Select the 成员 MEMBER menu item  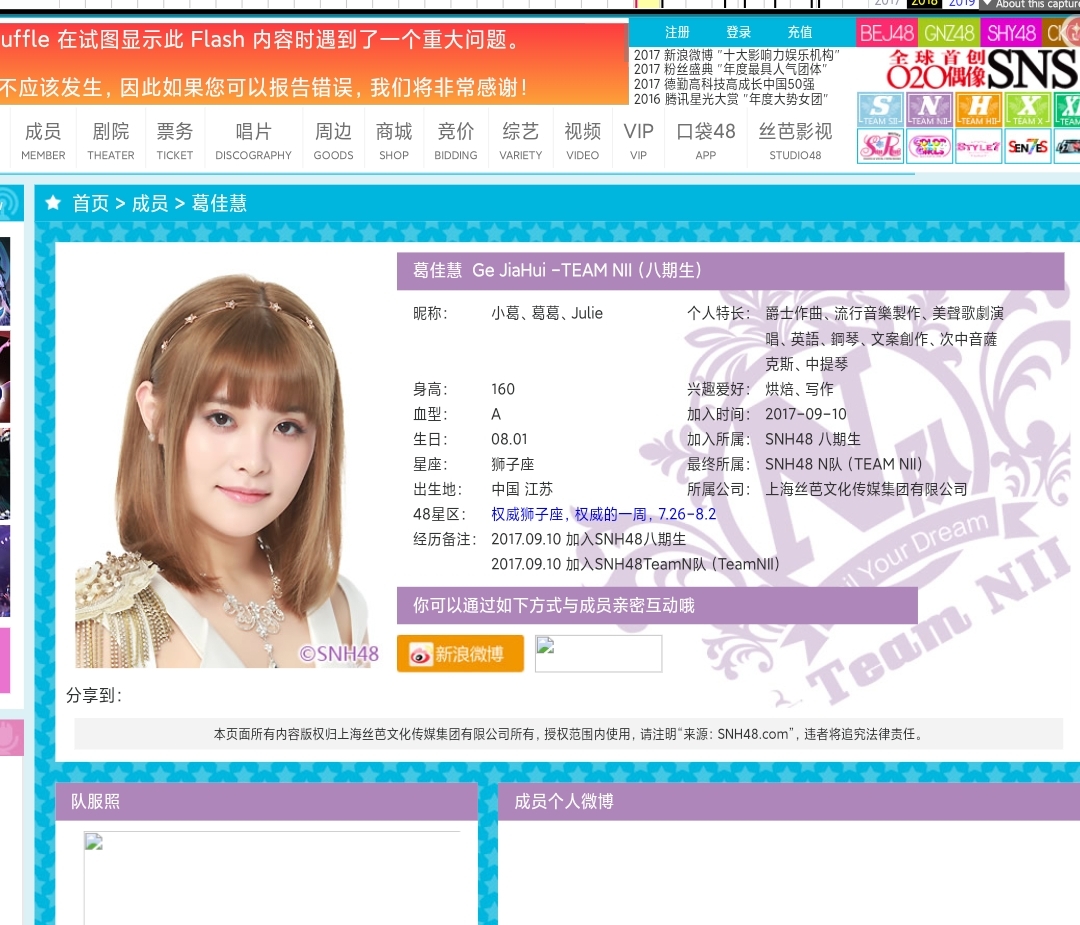tap(43, 140)
